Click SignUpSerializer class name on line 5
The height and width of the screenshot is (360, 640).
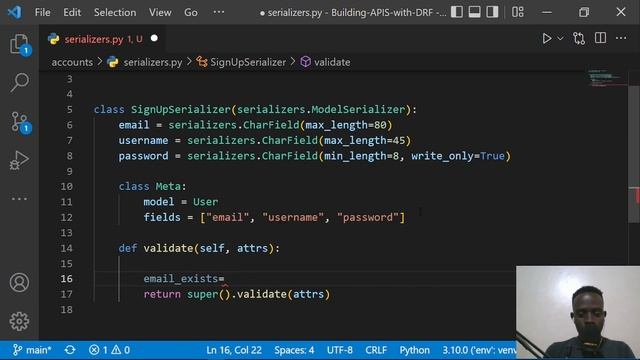[181, 109]
